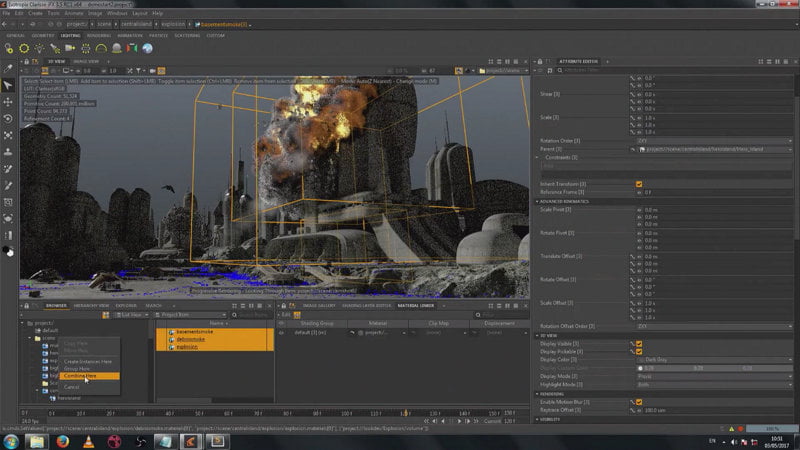
Task: Select the sun-gear light shelf icon
Action: tap(24, 48)
